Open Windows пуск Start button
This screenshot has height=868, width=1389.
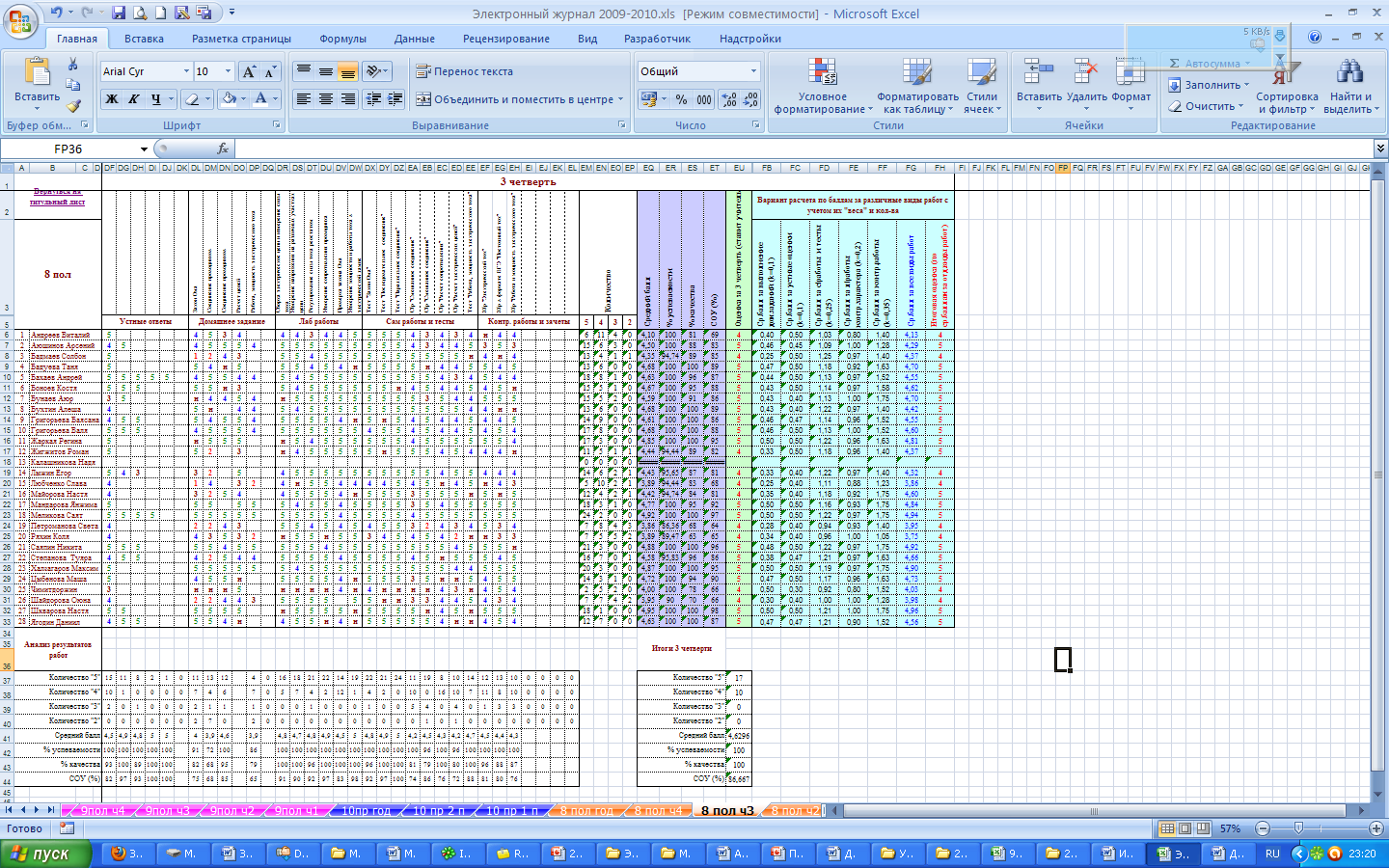(45, 854)
